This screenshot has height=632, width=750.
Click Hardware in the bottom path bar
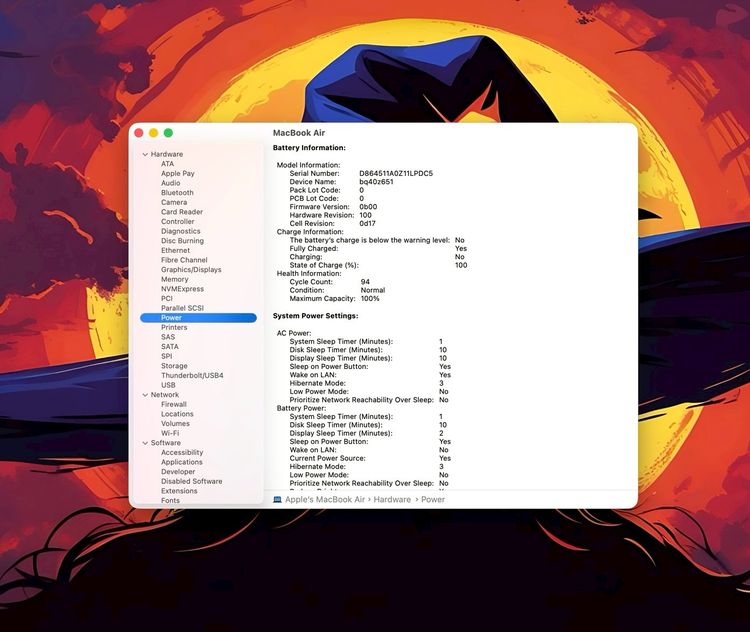click(392, 499)
